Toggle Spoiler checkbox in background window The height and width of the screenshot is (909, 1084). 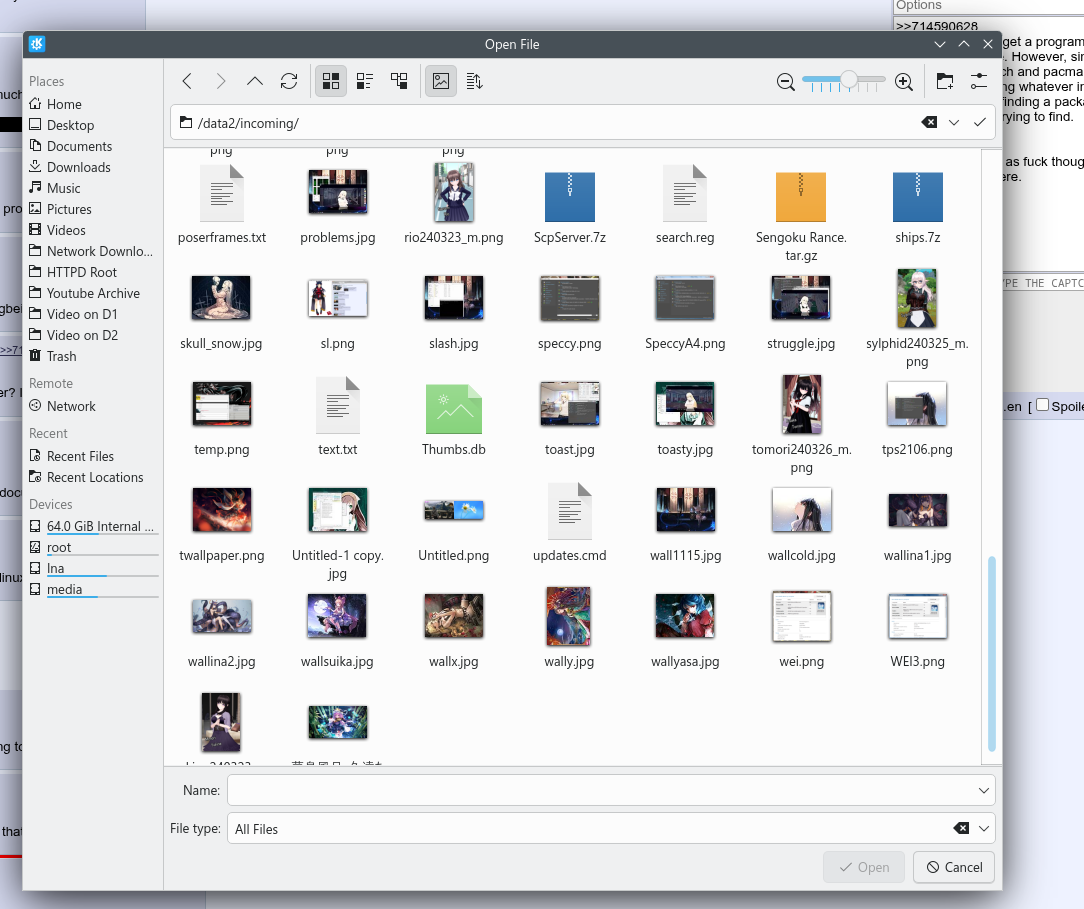pos(1043,405)
